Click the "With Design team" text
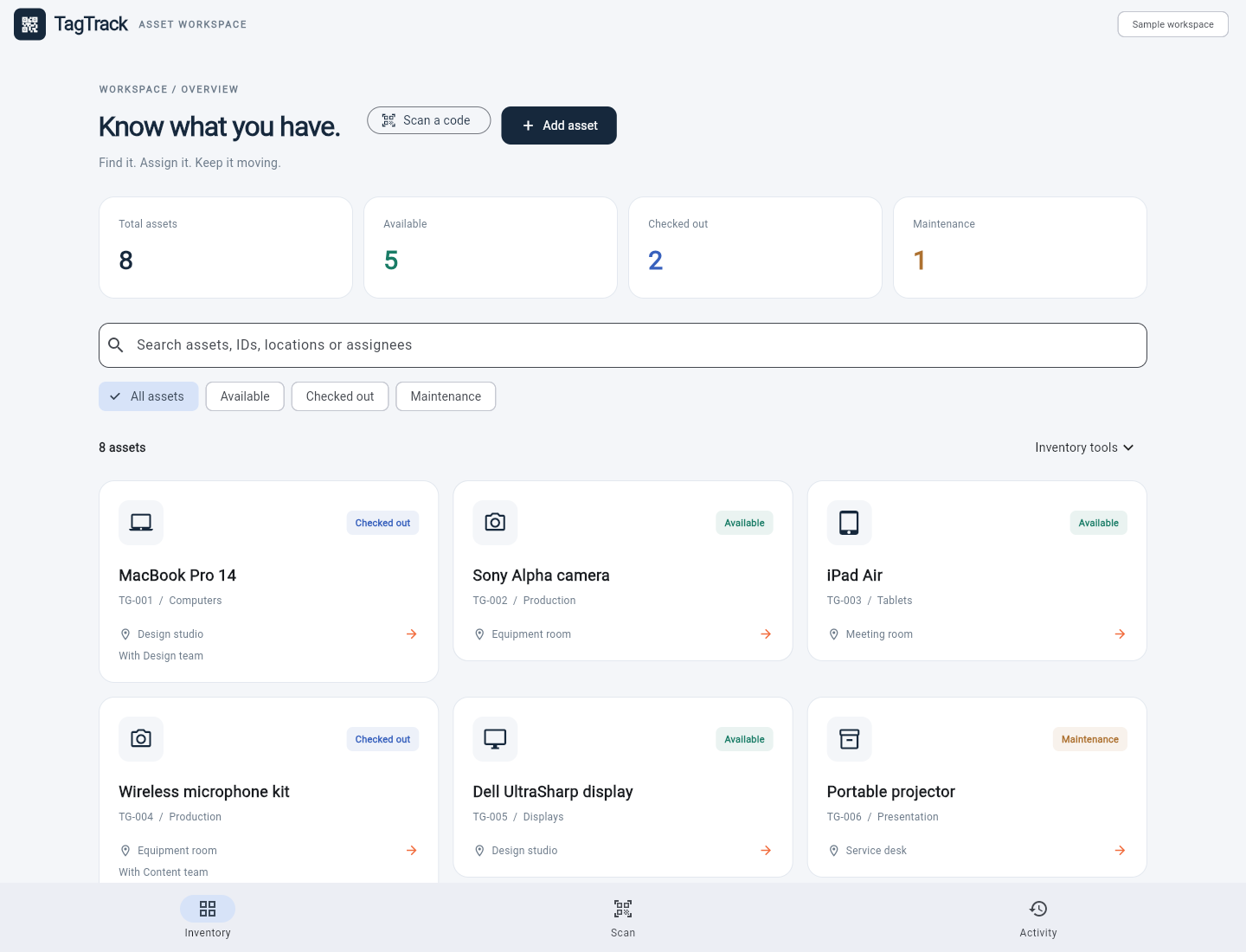Screen dimensions: 1246x952 (x=161, y=656)
